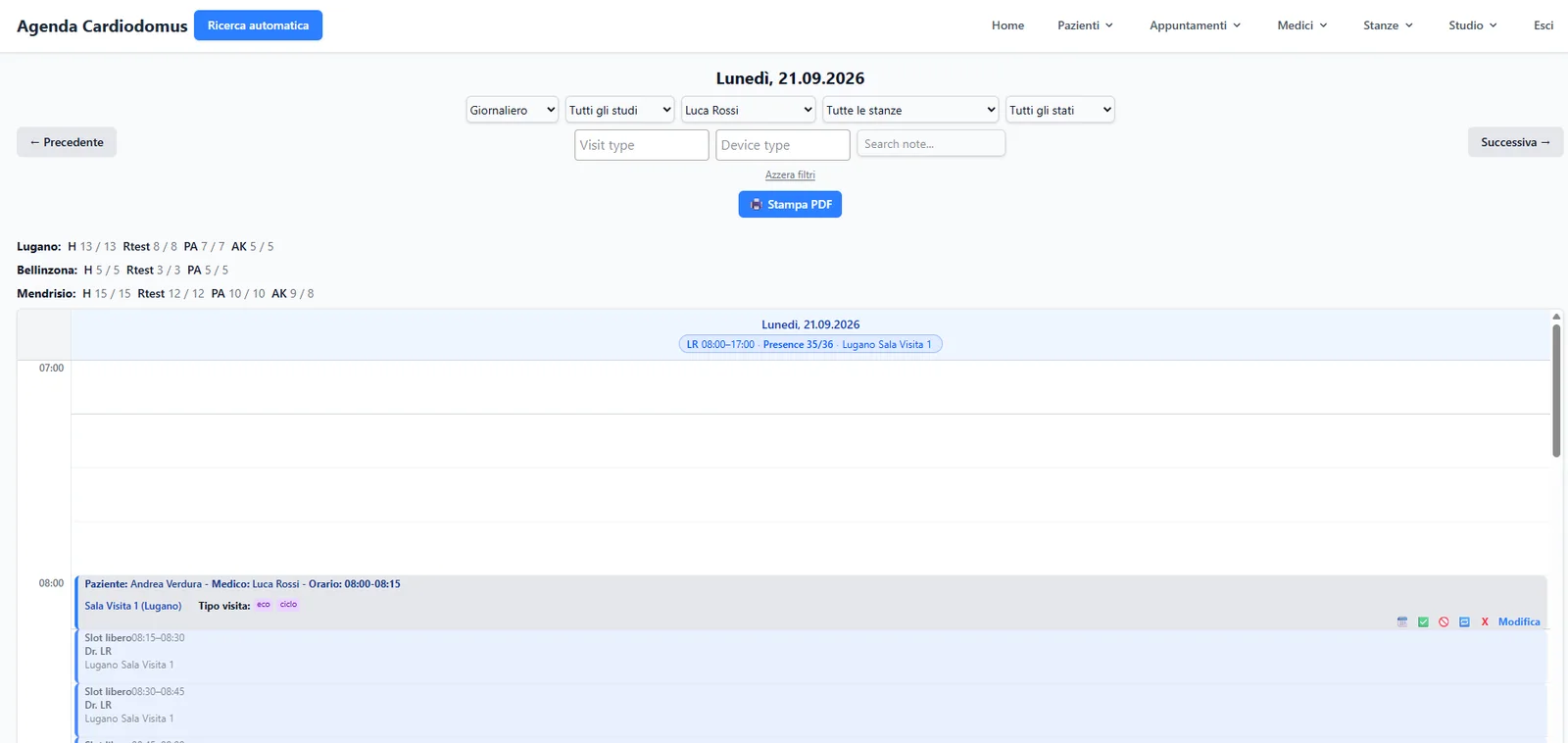Click Agenda Cardiodomus title

102,26
